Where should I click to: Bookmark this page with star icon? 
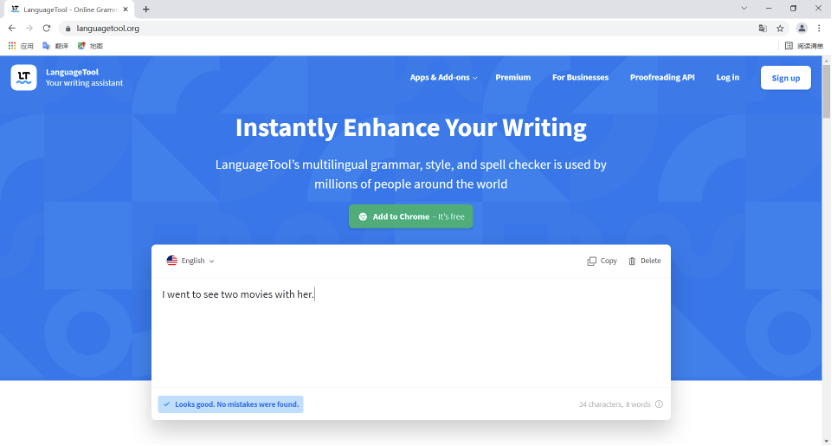coord(780,29)
